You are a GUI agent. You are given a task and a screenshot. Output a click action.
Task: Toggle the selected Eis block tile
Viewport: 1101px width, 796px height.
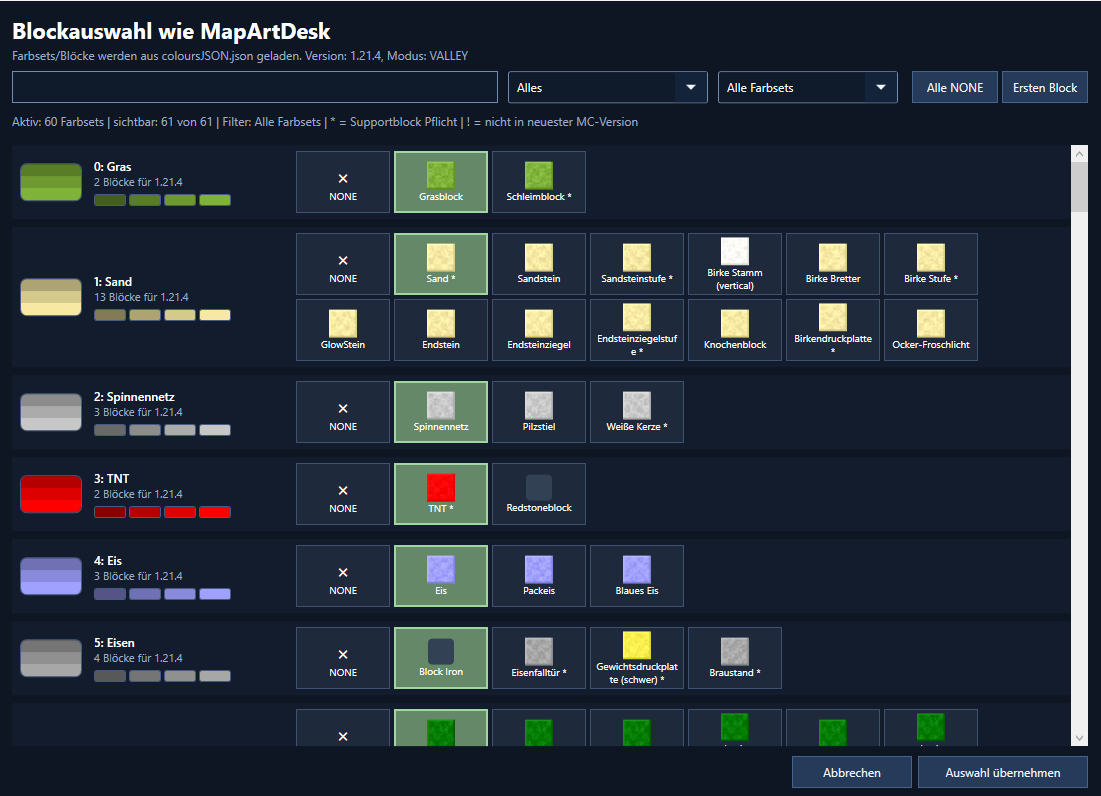pyautogui.click(x=441, y=576)
